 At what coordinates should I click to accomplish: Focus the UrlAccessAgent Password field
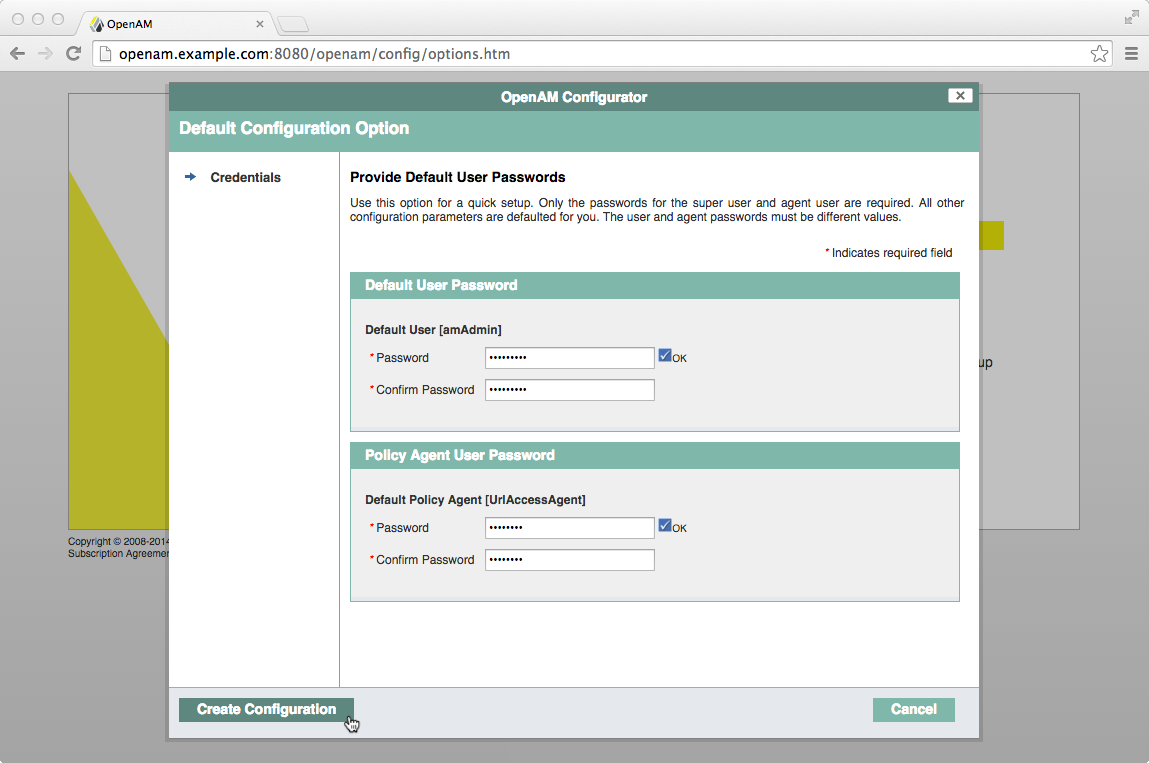569,528
